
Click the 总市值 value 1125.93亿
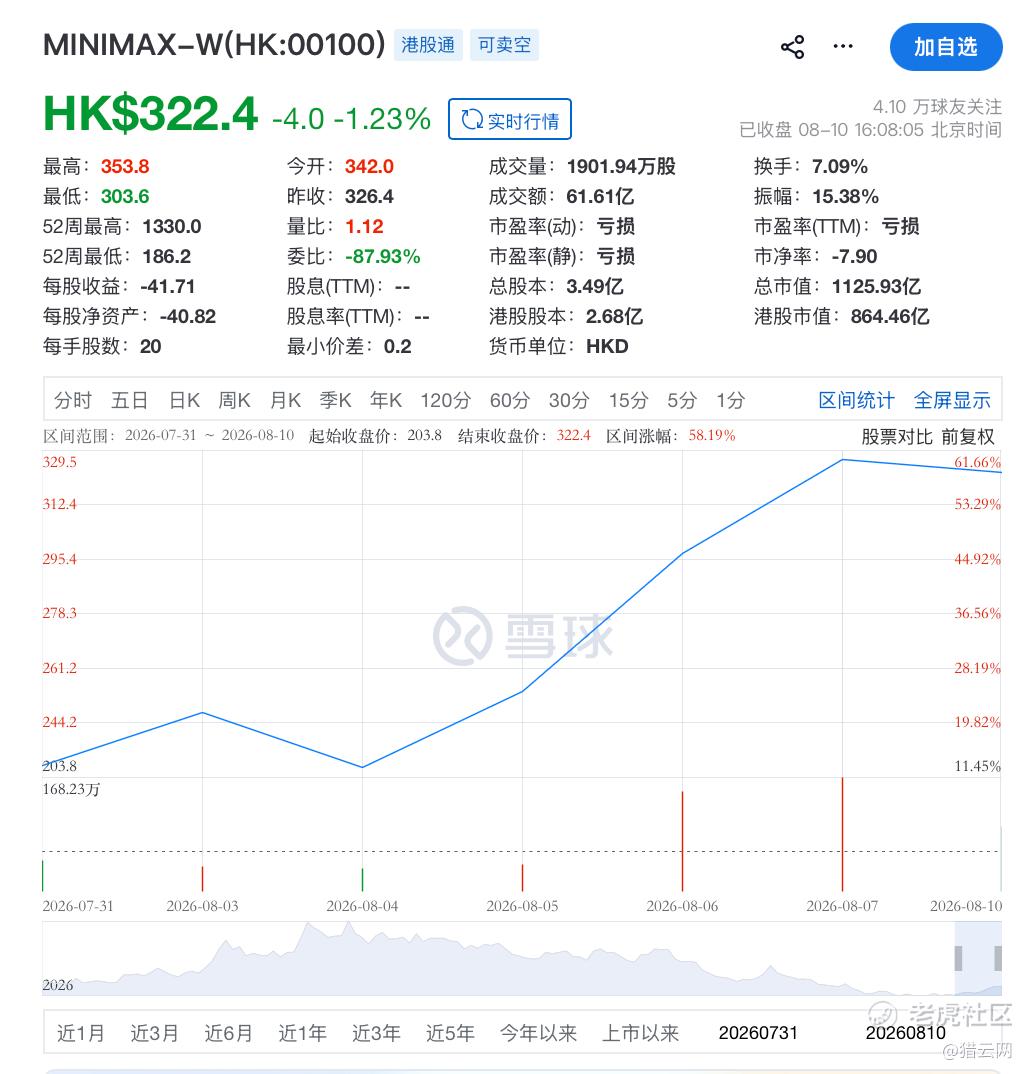point(876,286)
